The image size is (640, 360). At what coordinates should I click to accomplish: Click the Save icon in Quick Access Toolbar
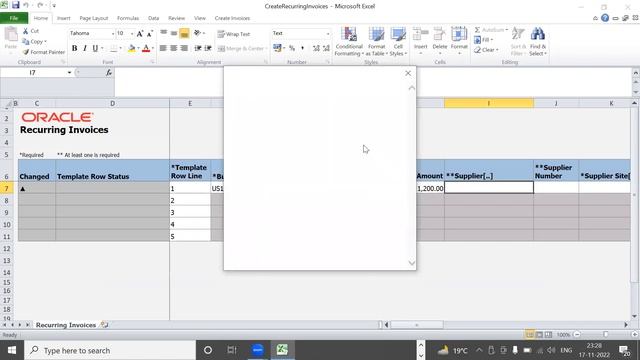(x=16, y=5)
